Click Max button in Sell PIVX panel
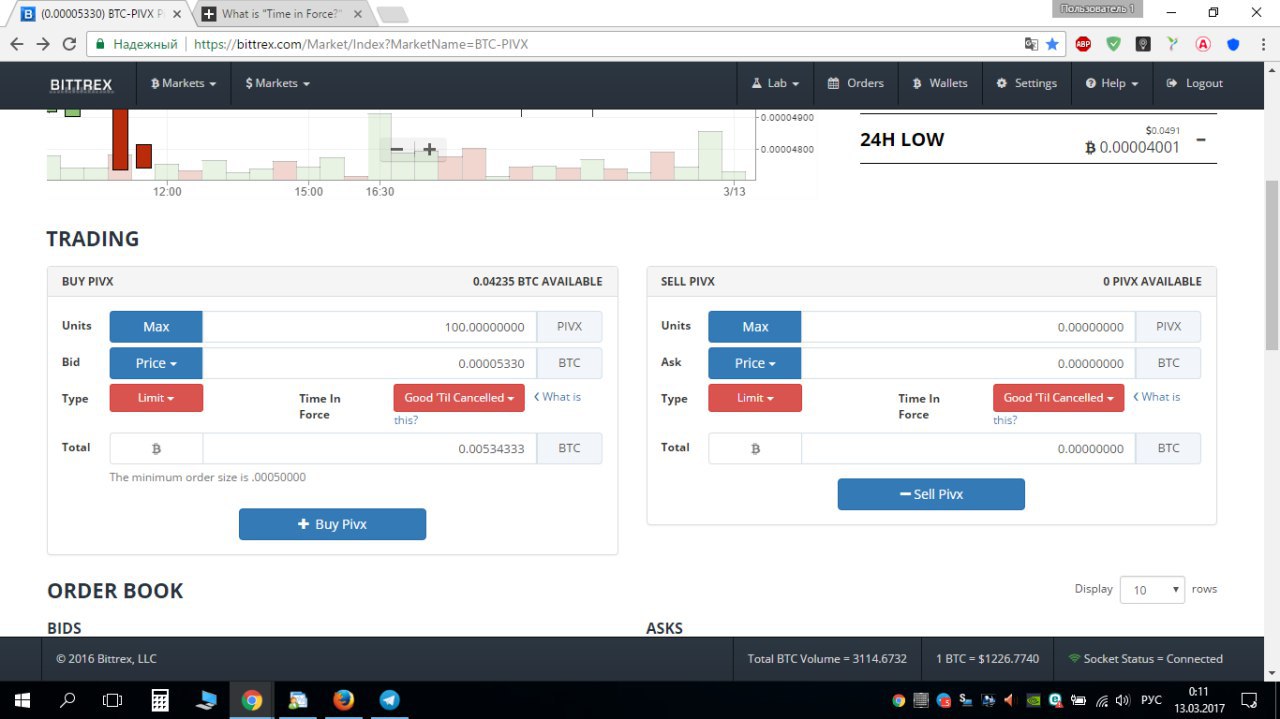Image resolution: width=1280 pixels, height=719 pixels. [755, 327]
